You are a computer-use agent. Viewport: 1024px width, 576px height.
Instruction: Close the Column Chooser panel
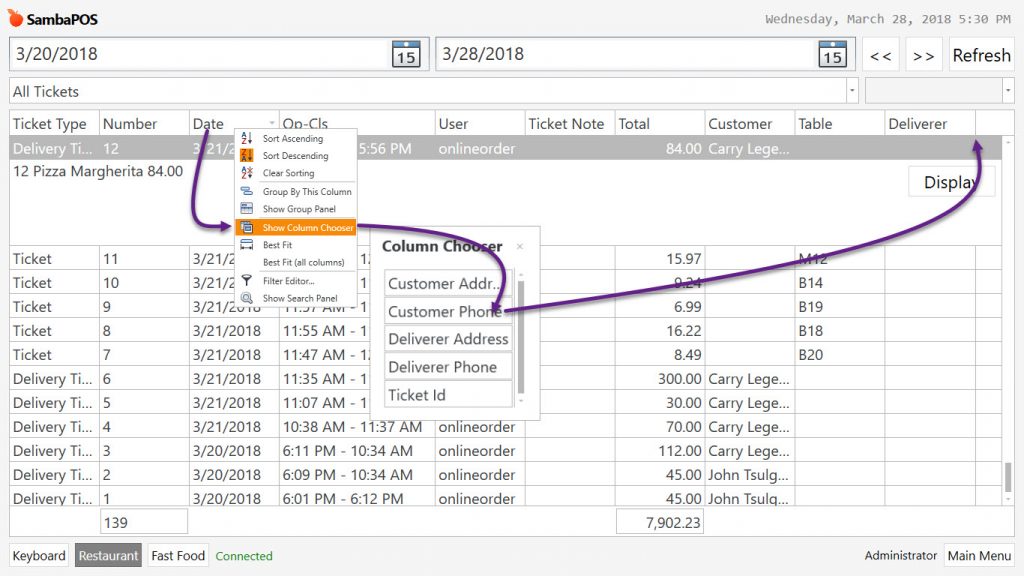[x=520, y=246]
